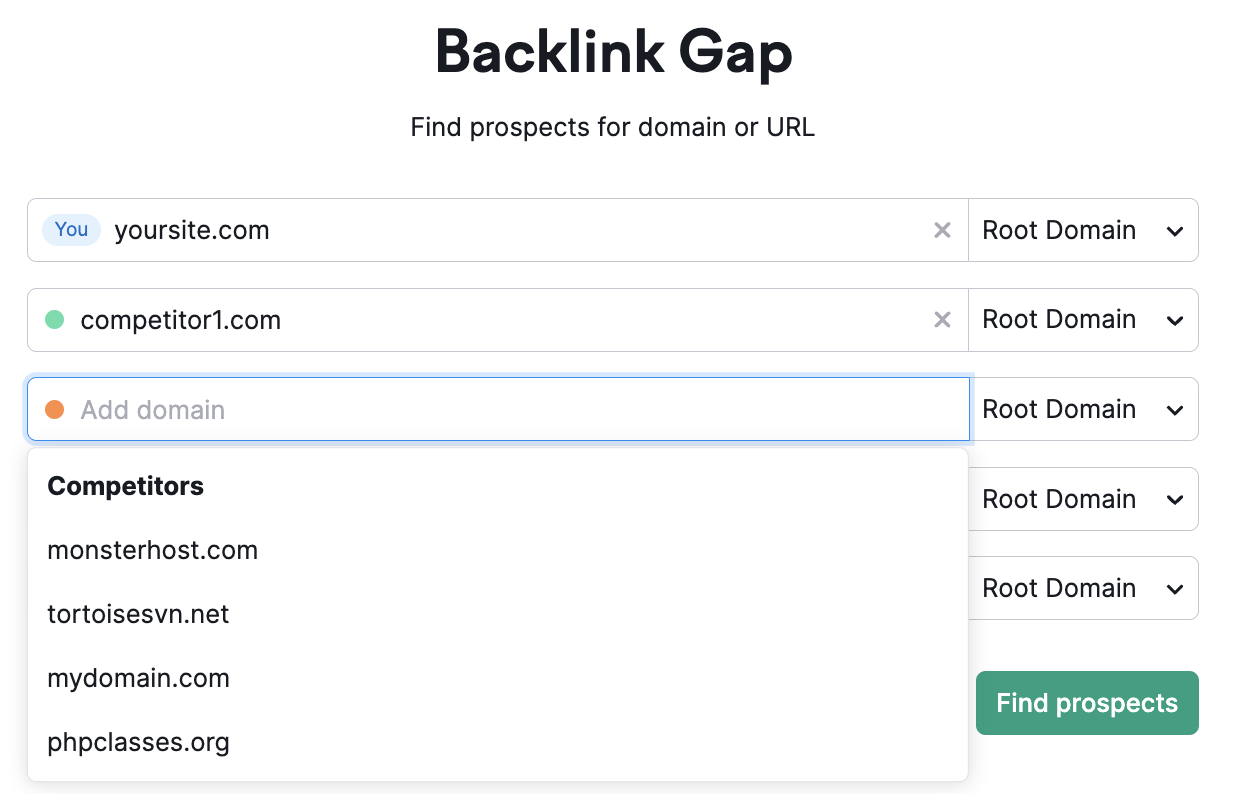Screen dimensions: 1252x794
Task: Click the Find prospects button
Action: pos(1087,703)
